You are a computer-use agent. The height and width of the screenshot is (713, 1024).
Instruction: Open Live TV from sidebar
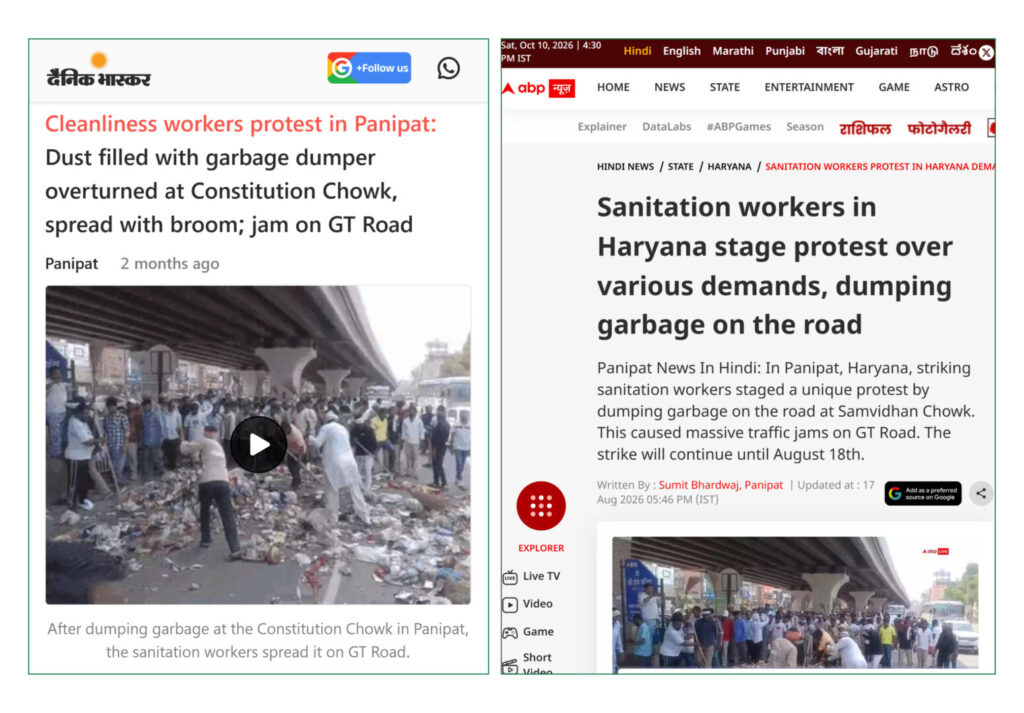click(x=532, y=577)
